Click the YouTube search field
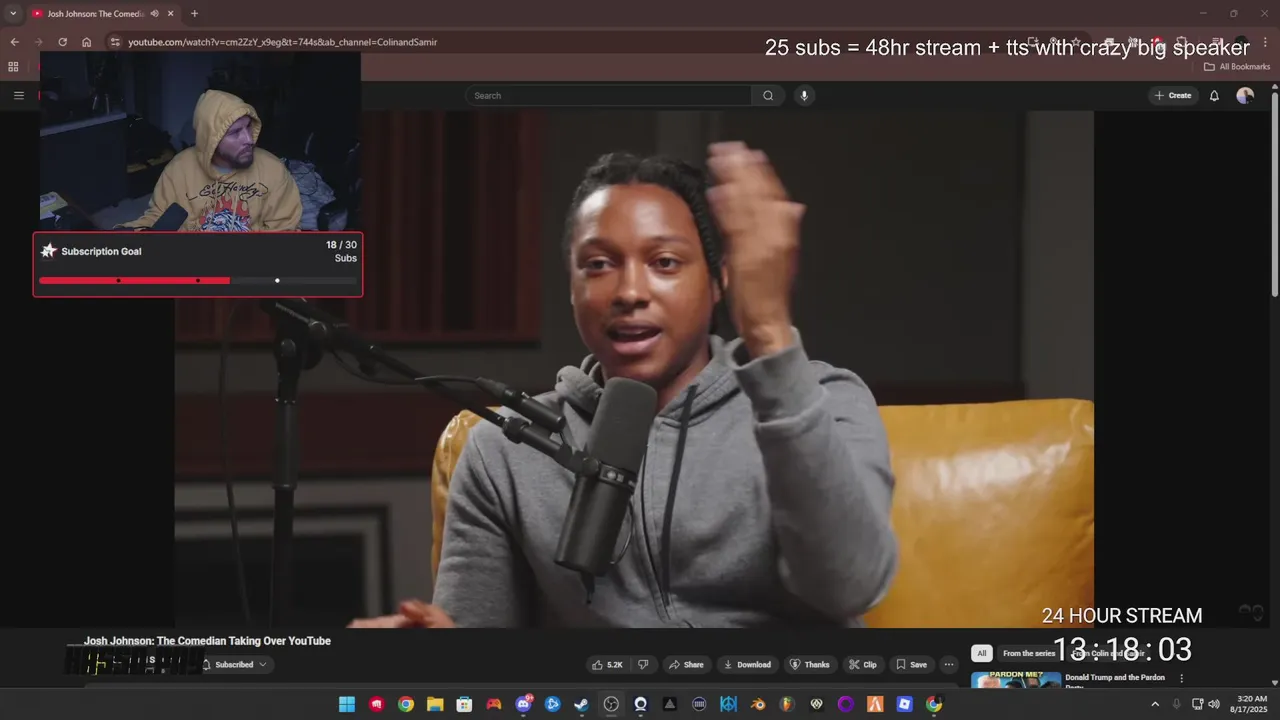Image resolution: width=1280 pixels, height=720 pixels. click(x=608, y=96)
